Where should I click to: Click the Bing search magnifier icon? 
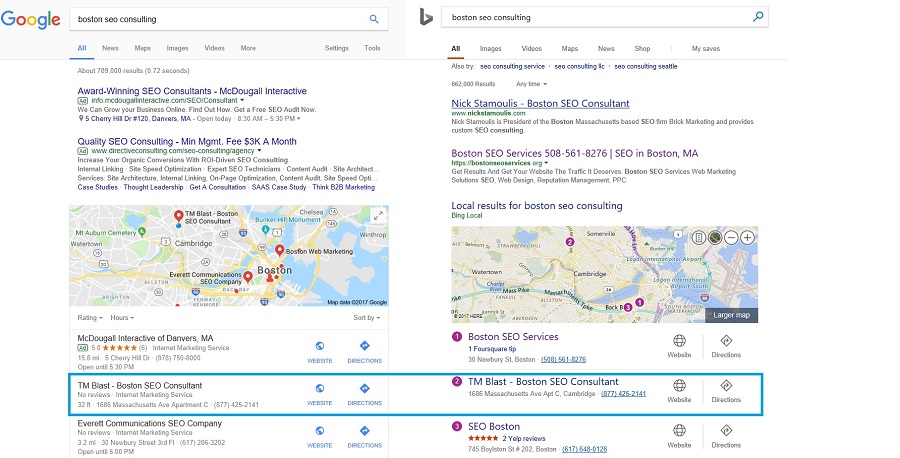[x=758, y=17]
